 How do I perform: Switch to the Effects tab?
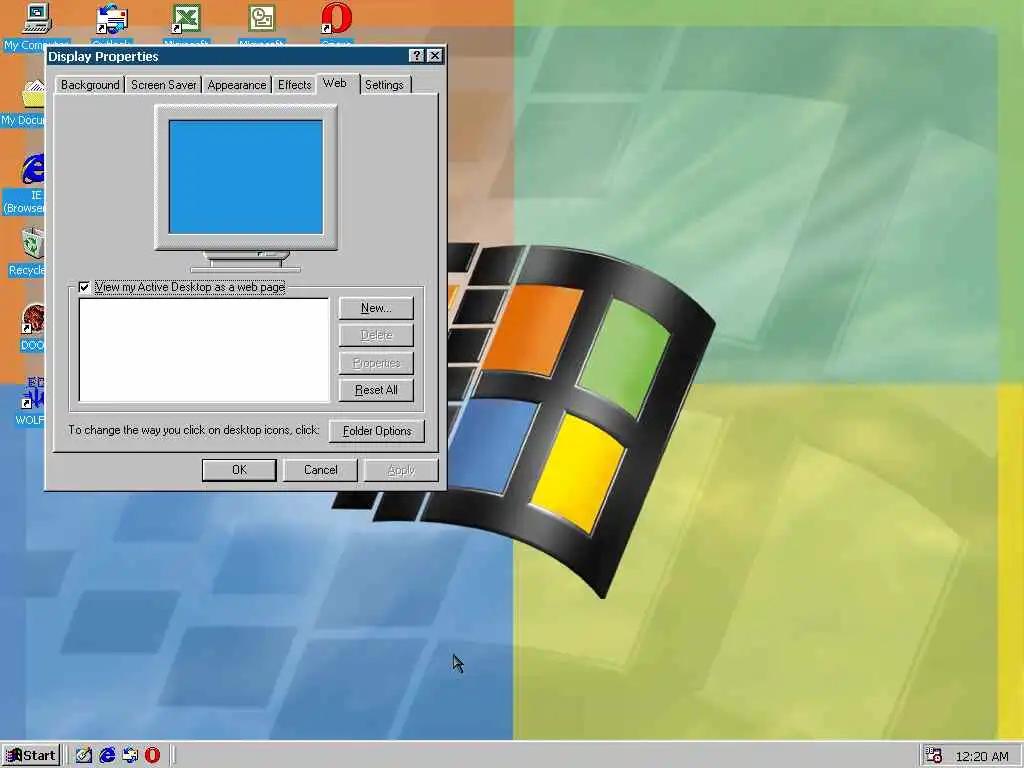[295, 85]
